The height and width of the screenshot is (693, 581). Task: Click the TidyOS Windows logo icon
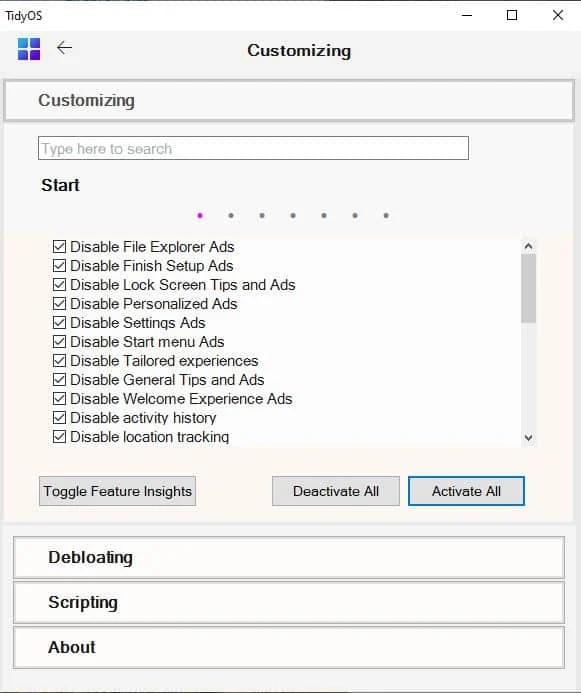(x=29, y=49)
